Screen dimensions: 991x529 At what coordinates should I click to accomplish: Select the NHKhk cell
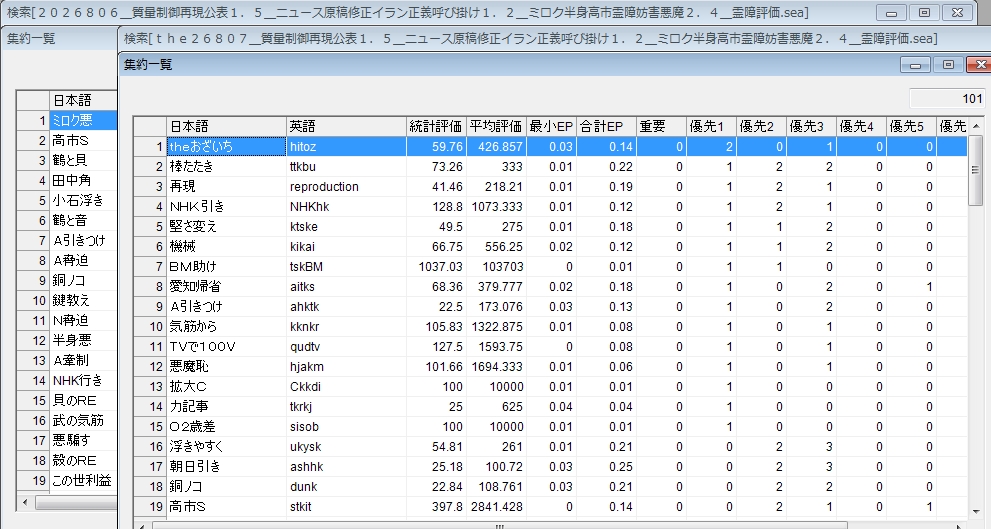point(346,207)
